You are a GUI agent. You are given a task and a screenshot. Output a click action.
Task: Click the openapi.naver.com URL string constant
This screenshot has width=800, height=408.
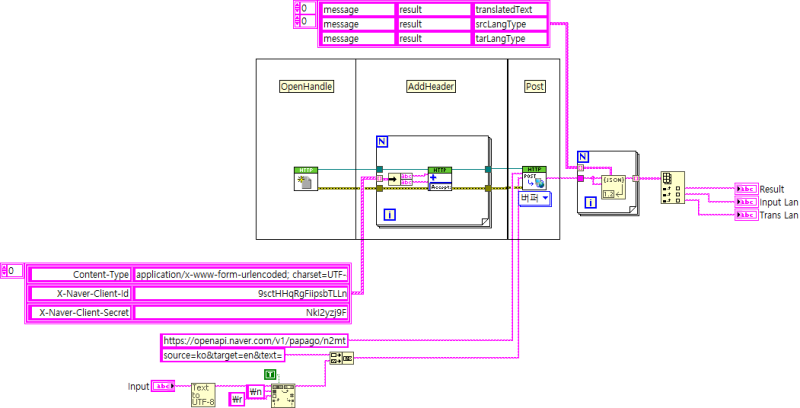coord(255,340)
